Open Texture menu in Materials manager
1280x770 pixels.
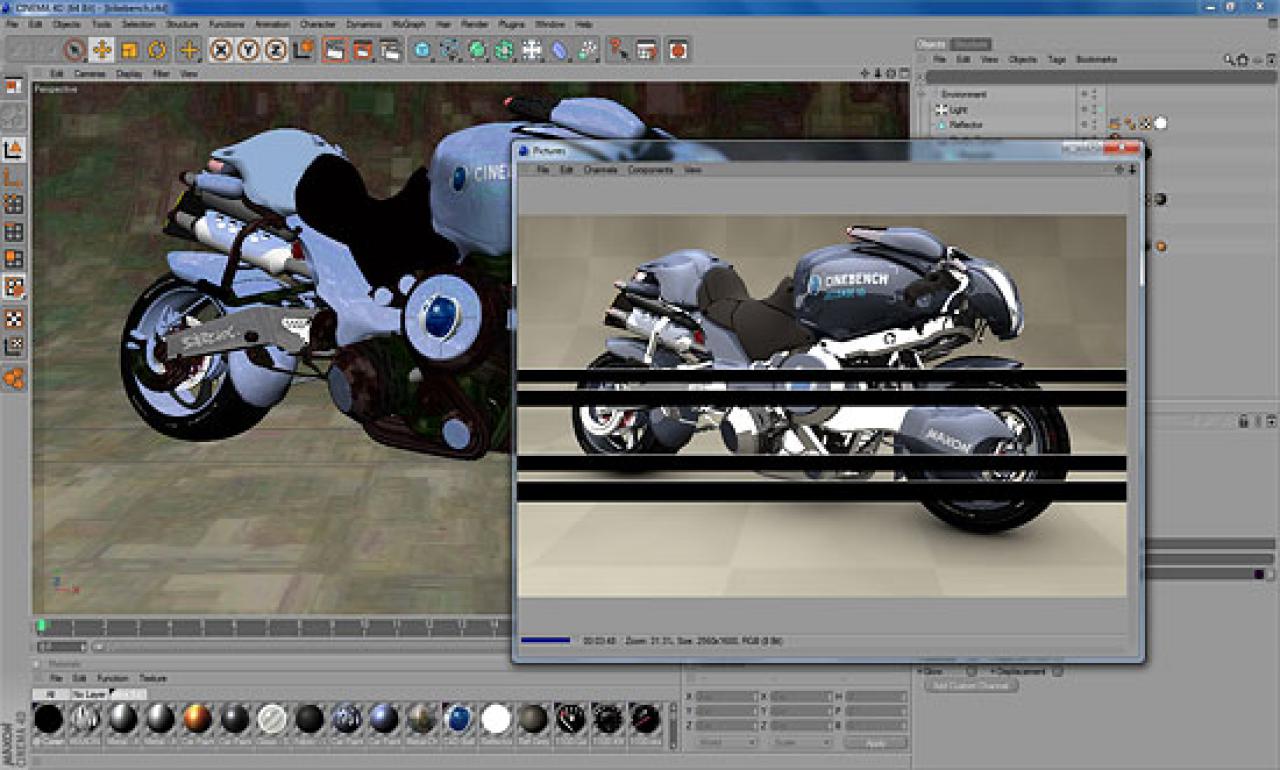[153, 678]
